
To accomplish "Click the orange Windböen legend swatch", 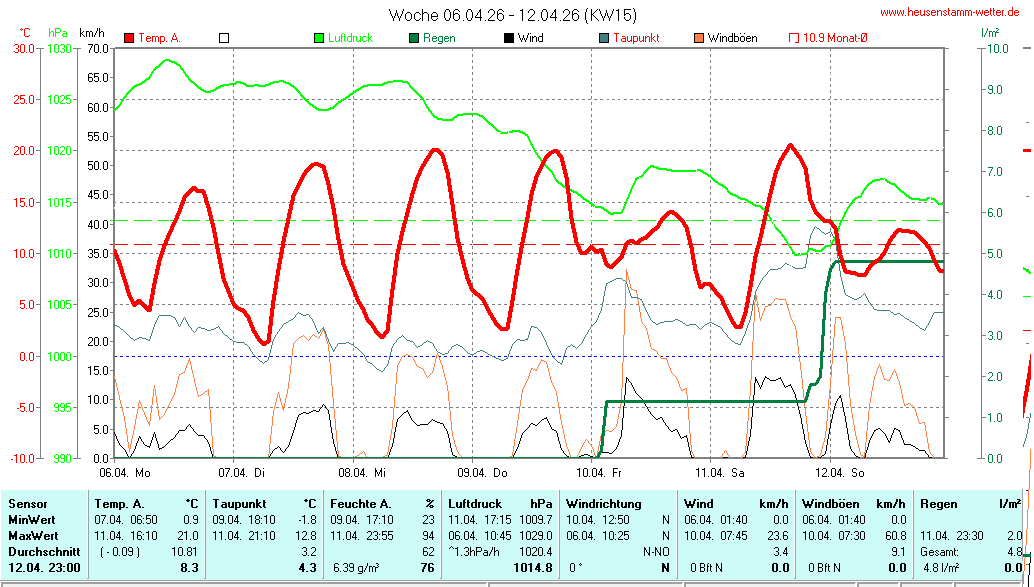I will [699, 38].
